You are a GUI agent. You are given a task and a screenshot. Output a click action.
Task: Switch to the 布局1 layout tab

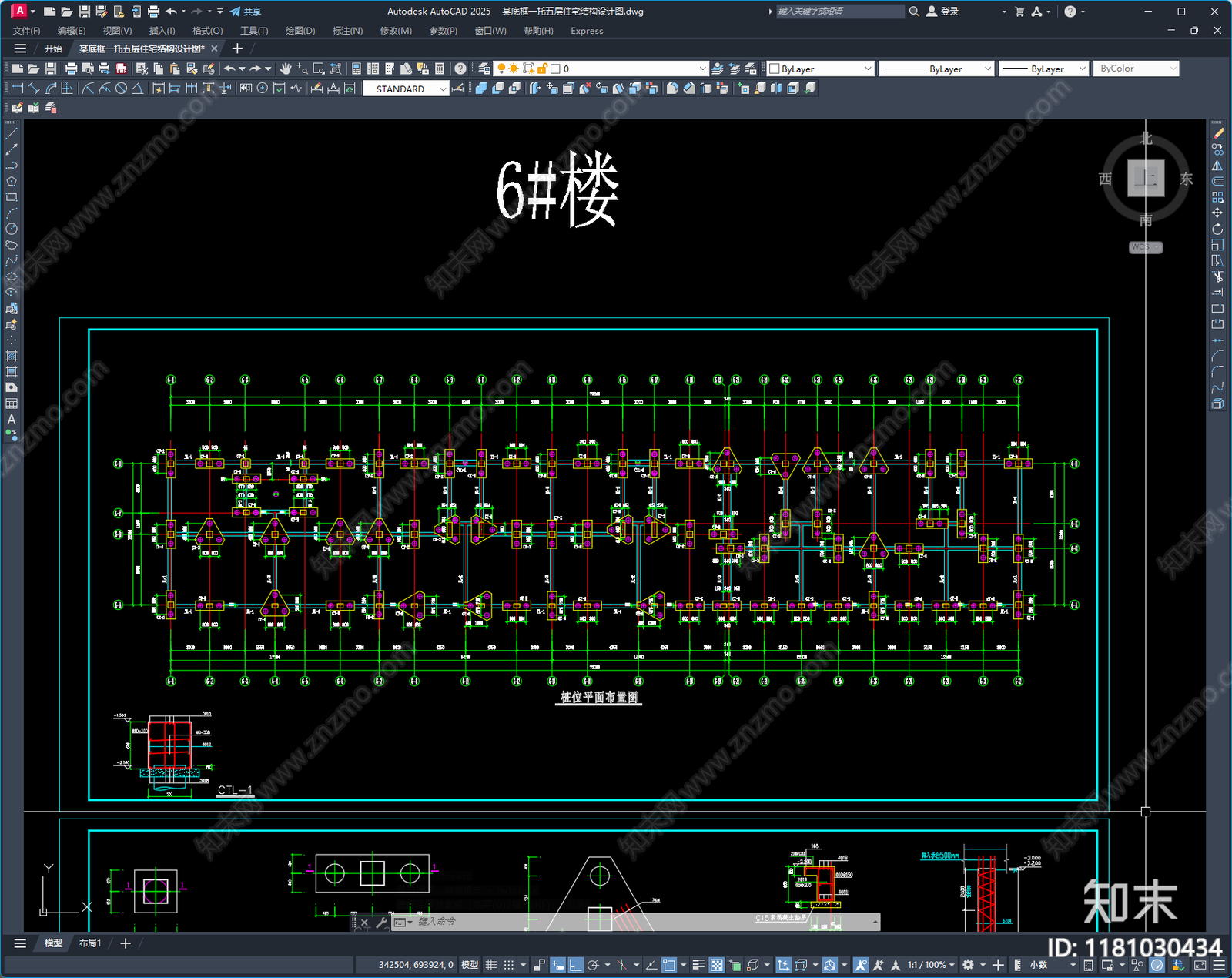(90, 943)
